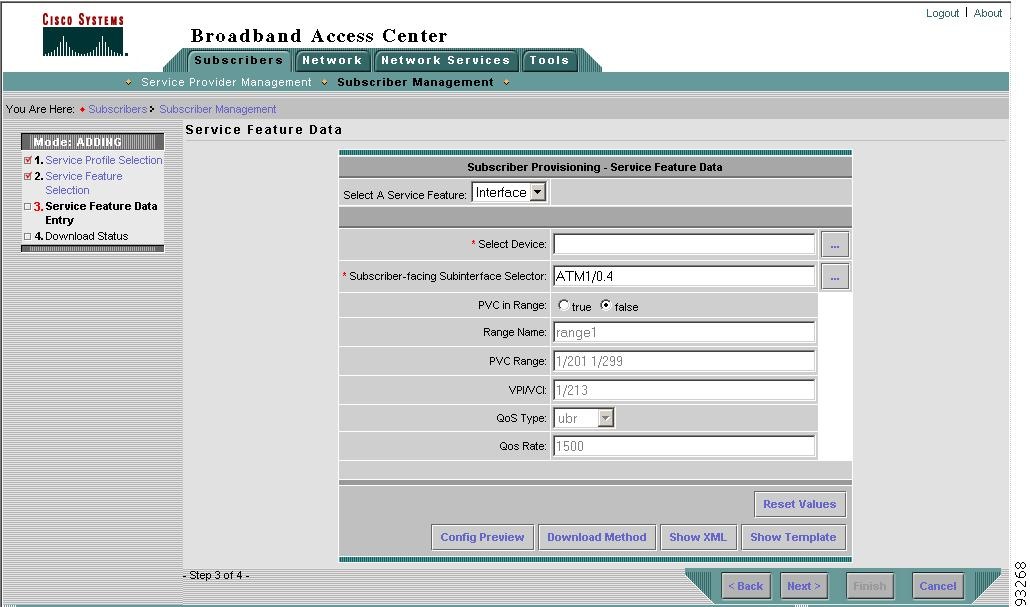Image resolution: width=1030 pixels, height=607 pixels.
Task: Open browse button beside Subinterface Selector field
Action: tap(834, 277)
